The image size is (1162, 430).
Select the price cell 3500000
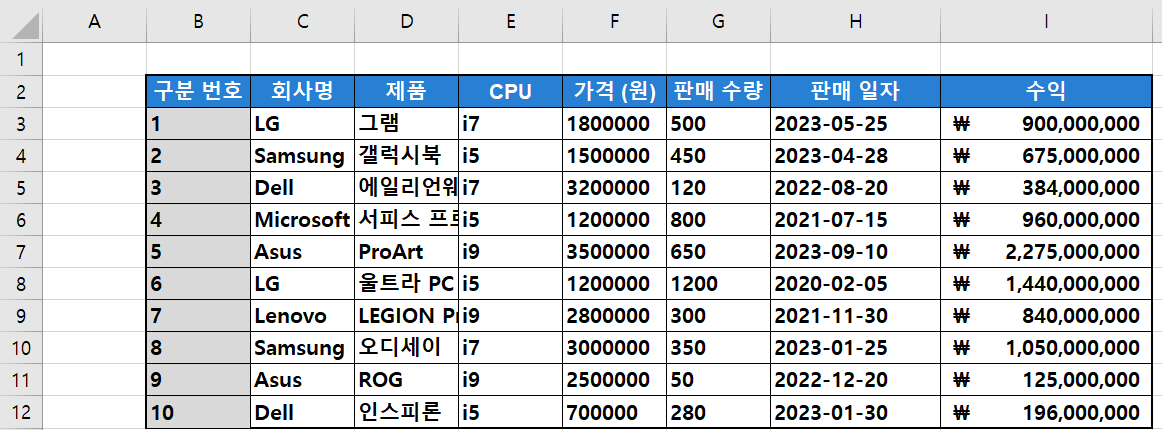pyautogui.click(x=614, y=251)
